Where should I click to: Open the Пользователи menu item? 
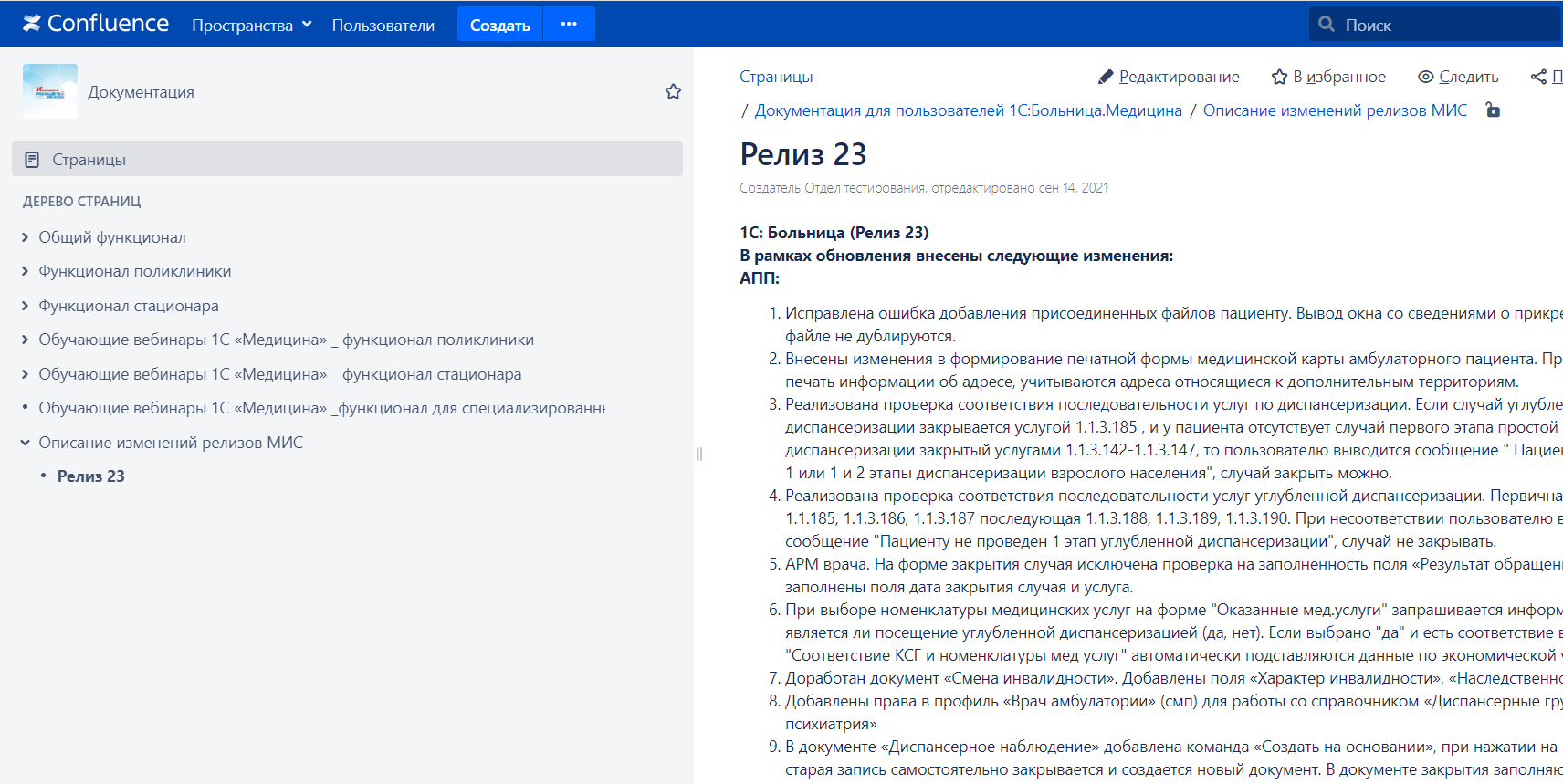click(383, 26)
